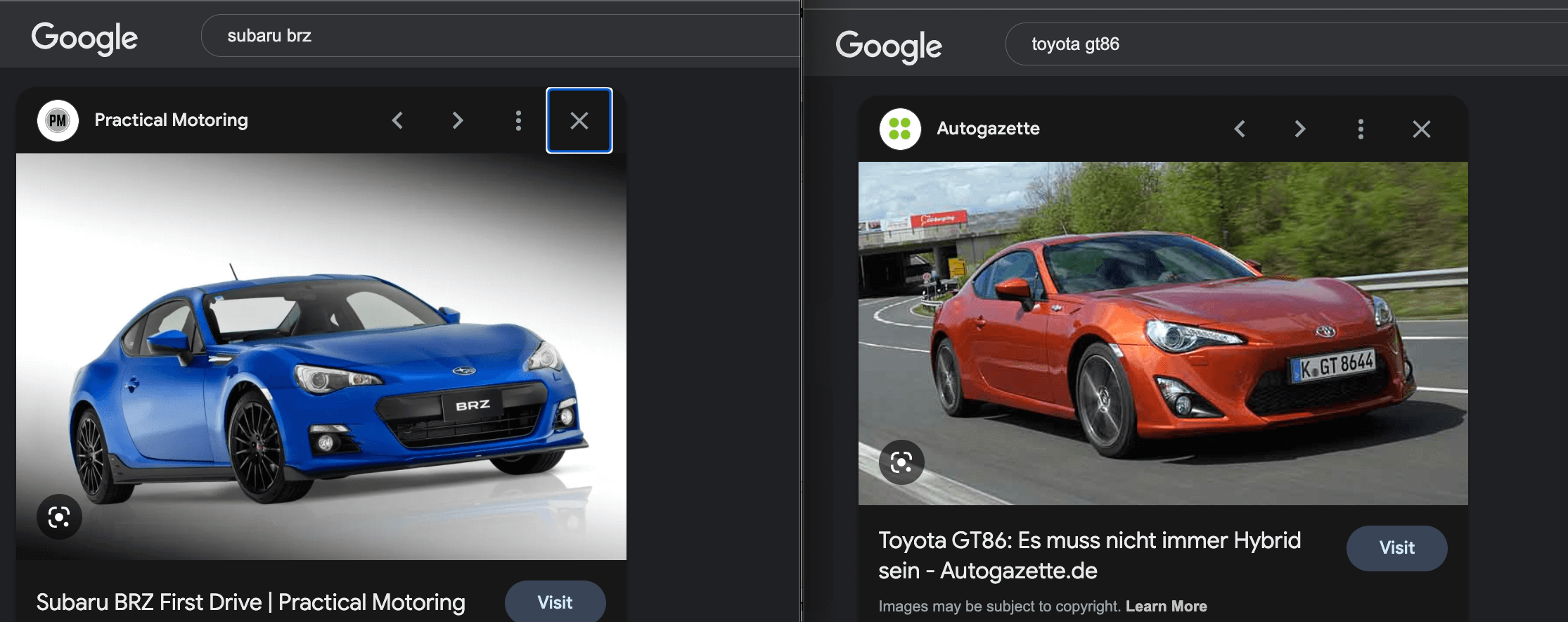Image resolution: width=1568 pixels, height=622 pixels.
Task: Go to next image in Practical Motoring panel
Action: pyautogui.click(x=458, y=120)
